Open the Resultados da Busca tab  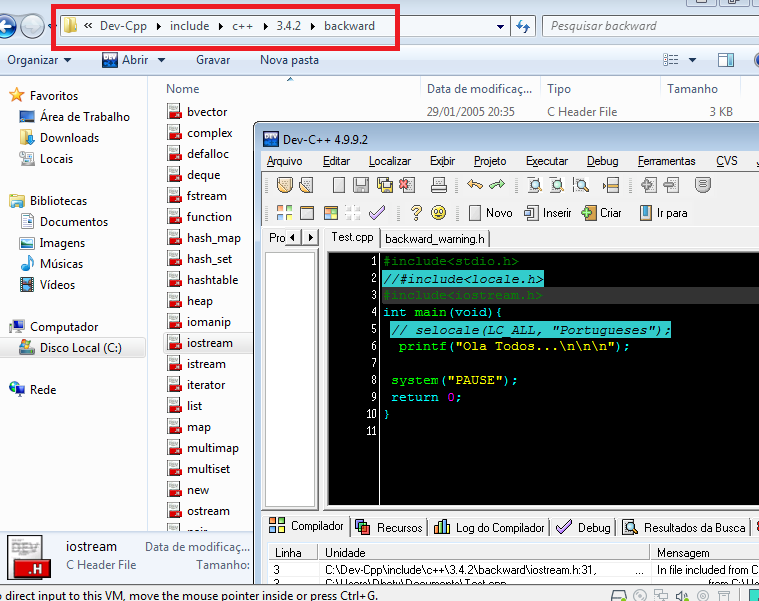point(685,527)
